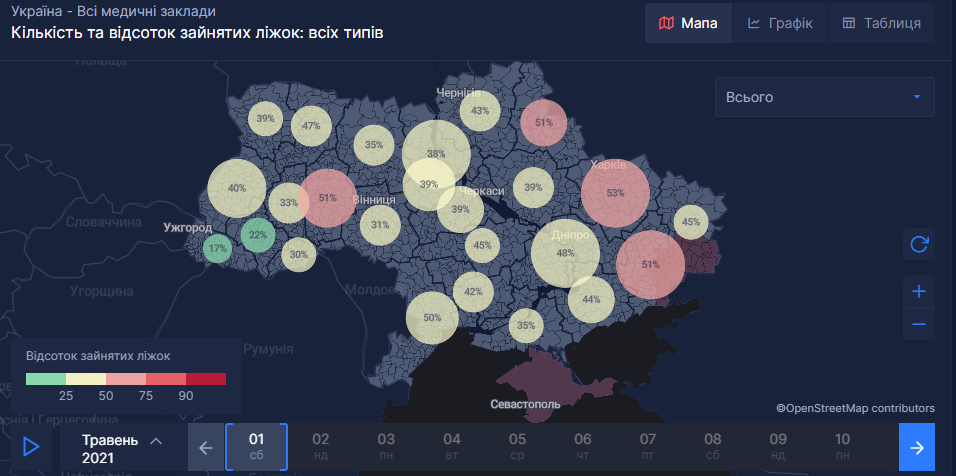
Task: Select date 10 пн on timeline
Action: [842, 447]
